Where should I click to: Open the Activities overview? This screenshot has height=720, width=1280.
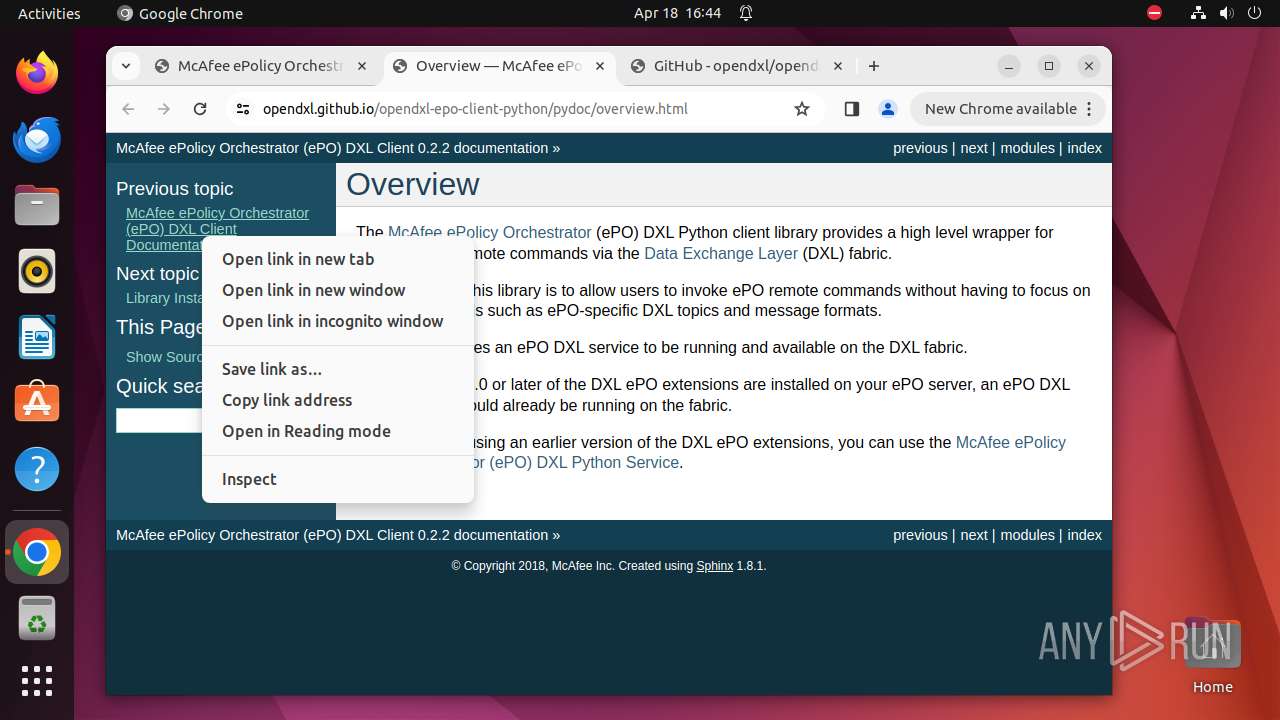click(x=49, y=13)
